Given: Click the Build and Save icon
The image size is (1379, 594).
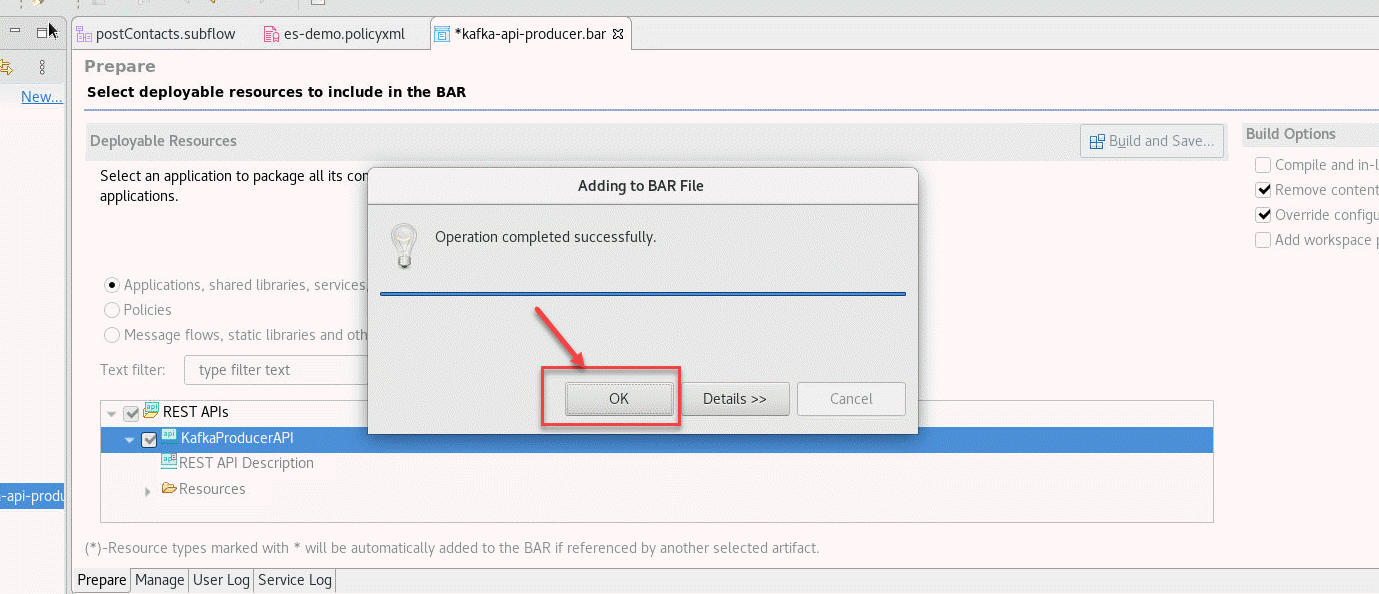Looking at the screenshot, I should click(1097, 141).
